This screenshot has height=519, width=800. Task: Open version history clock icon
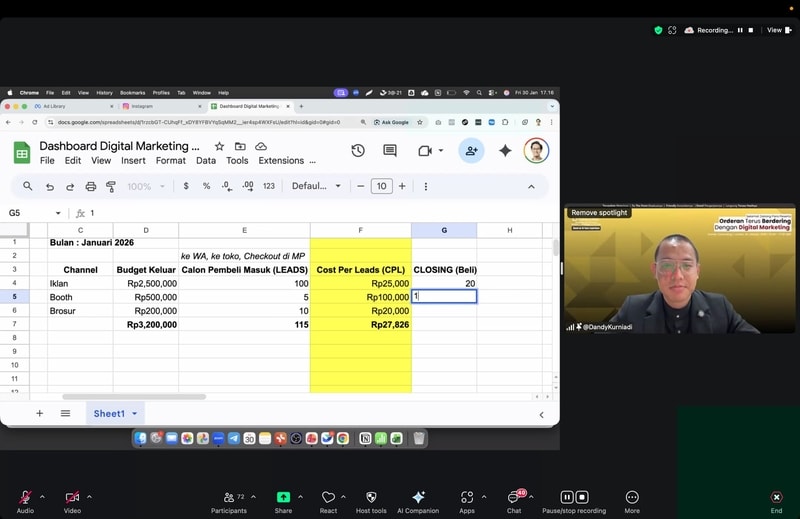(x=358, y=151)
